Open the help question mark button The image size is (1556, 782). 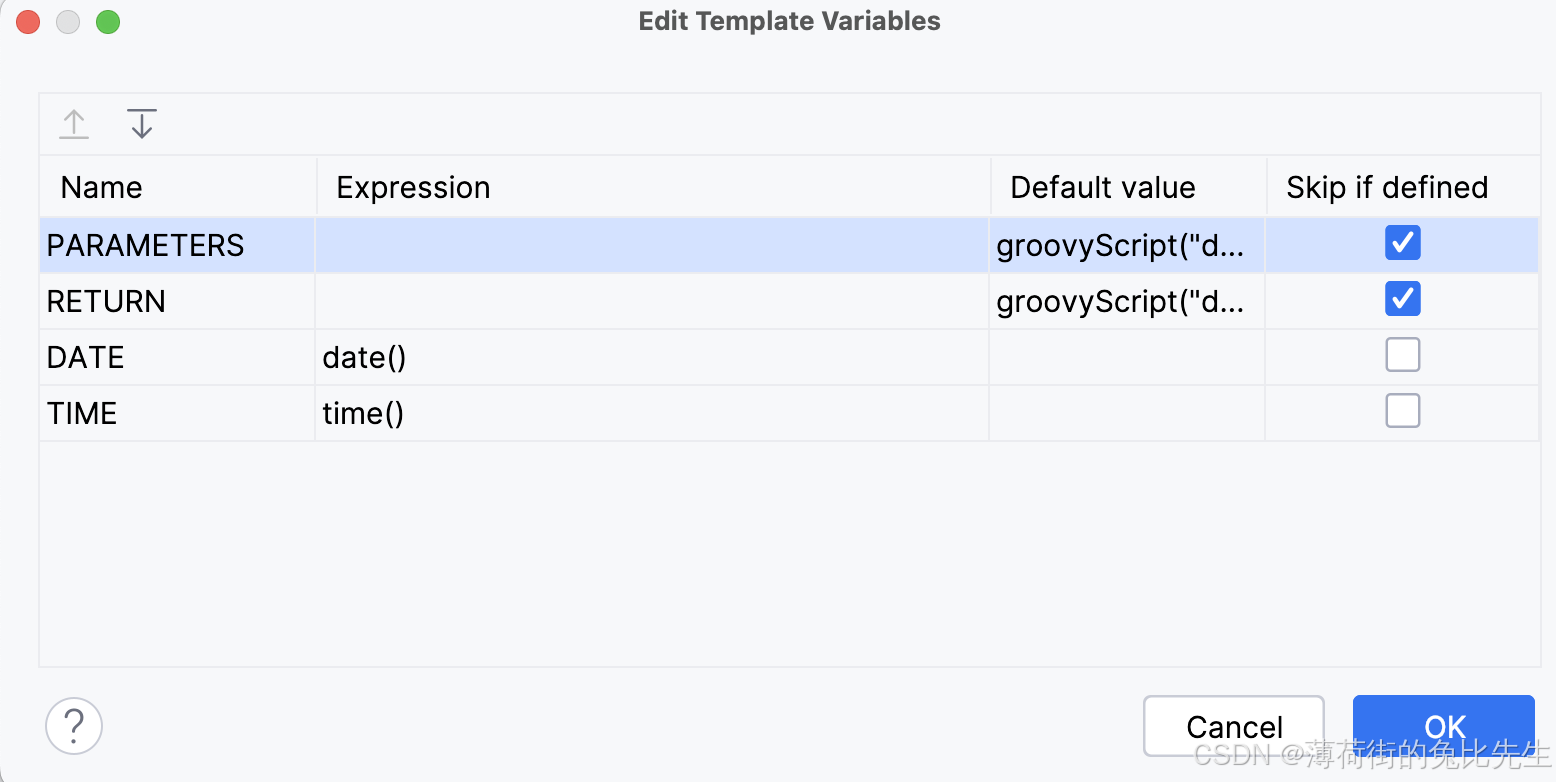[x=74, y=725]
